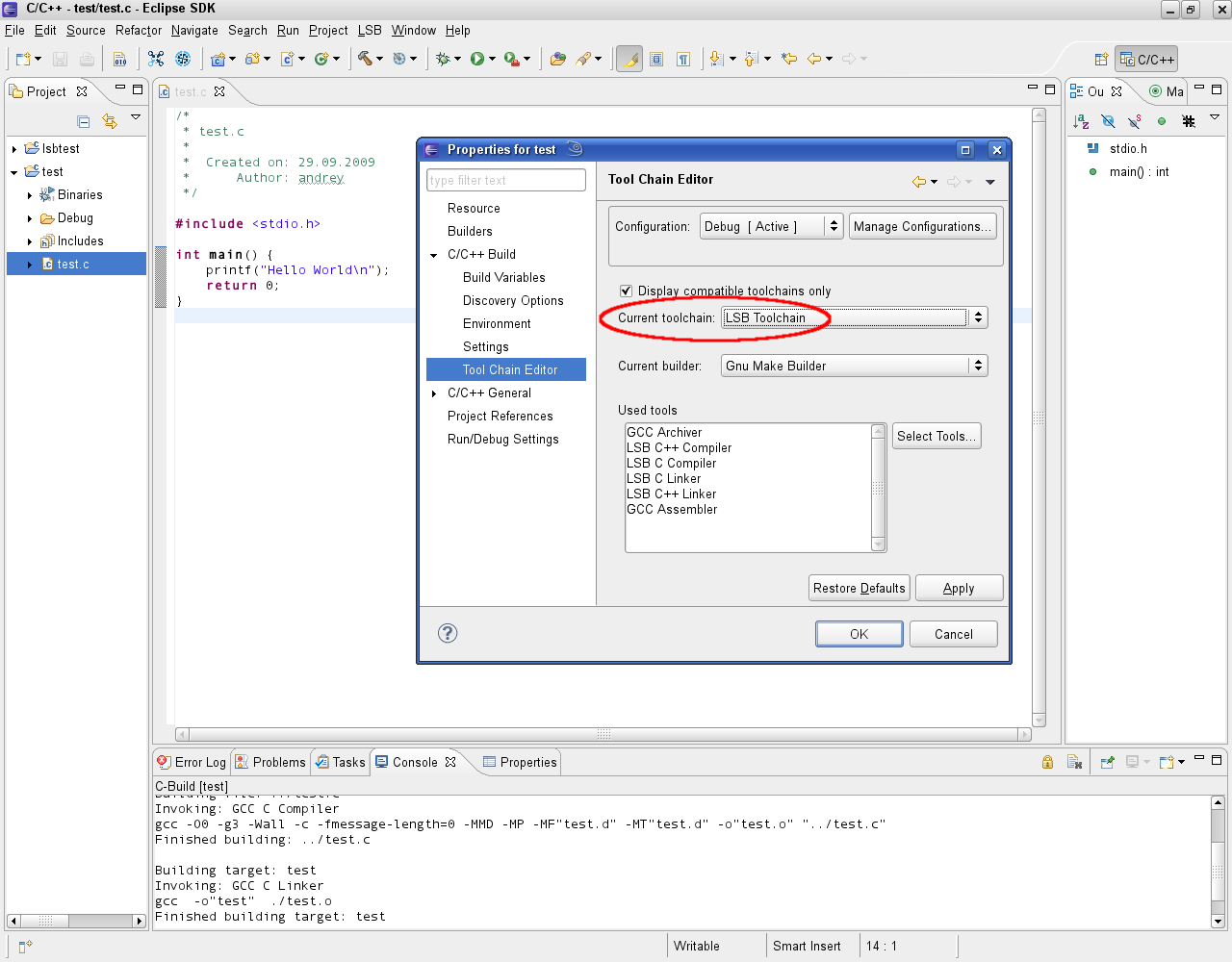Open the File menu

tap(14, 30)
